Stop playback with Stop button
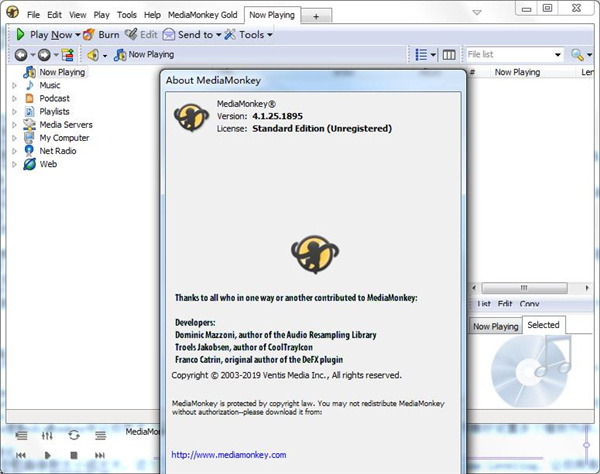 [74, 455]
